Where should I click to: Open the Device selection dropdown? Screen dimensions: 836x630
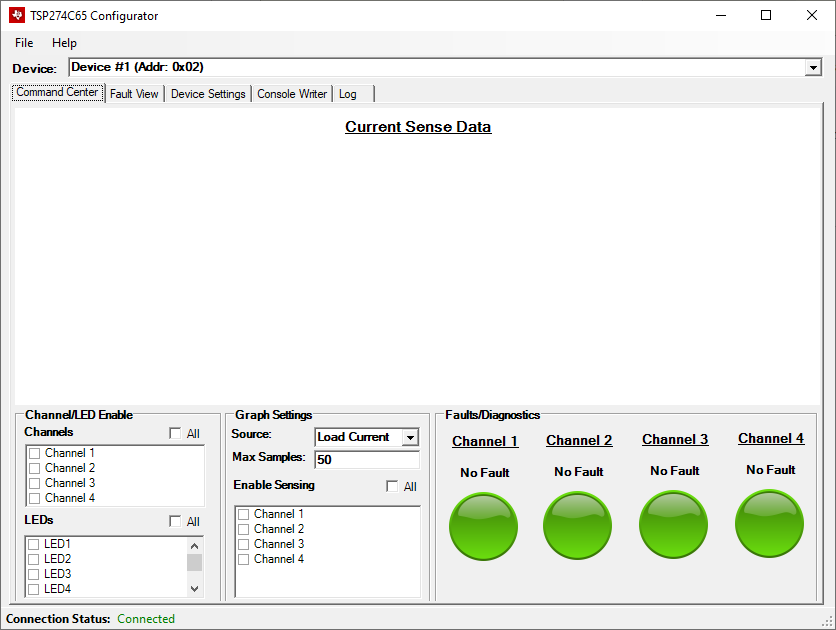[812, 68]
